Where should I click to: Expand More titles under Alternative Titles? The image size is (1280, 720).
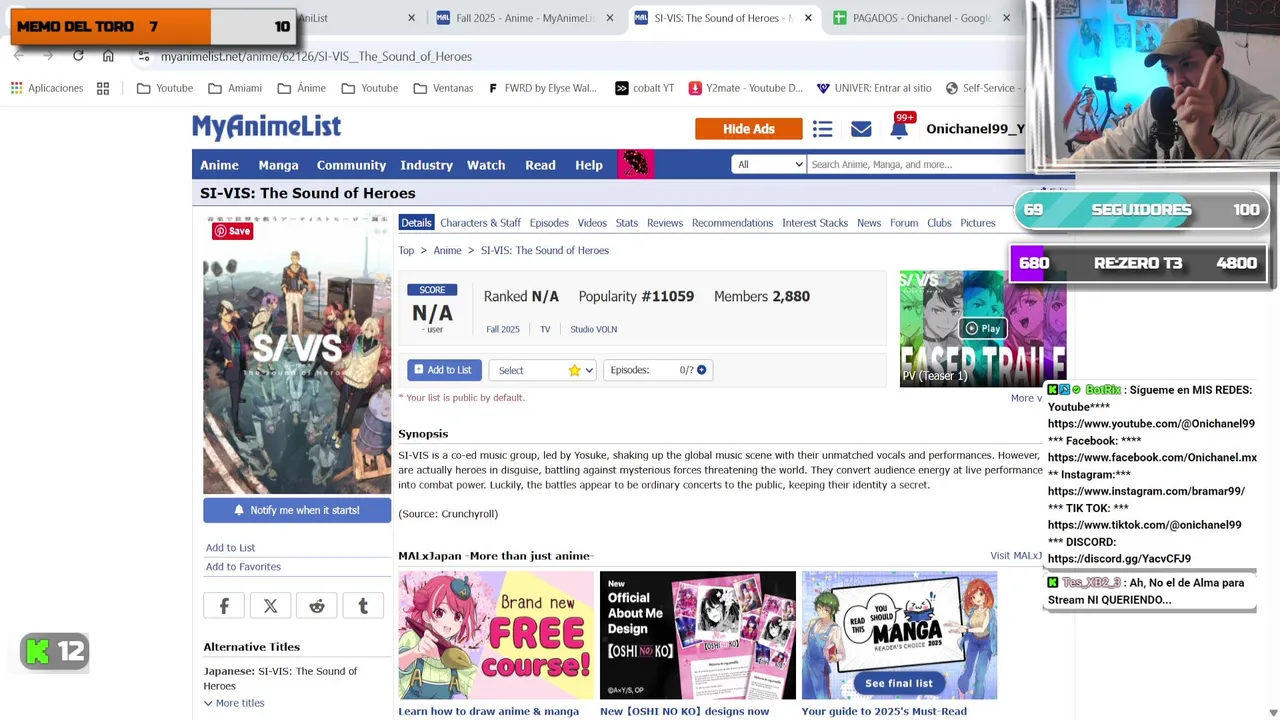(234, 703)
